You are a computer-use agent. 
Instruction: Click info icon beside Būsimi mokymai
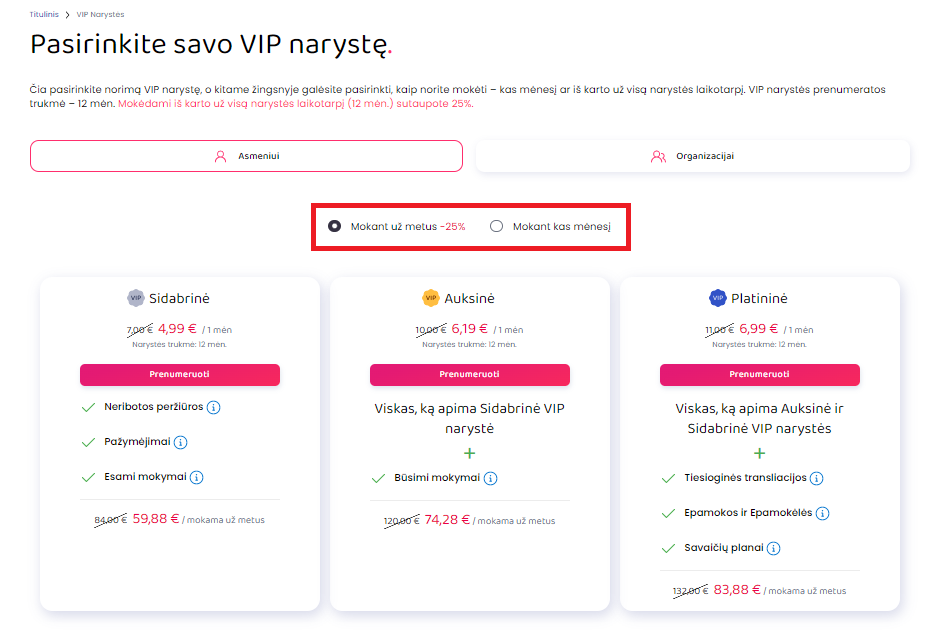pyautogui.click(x=490, y=478)
